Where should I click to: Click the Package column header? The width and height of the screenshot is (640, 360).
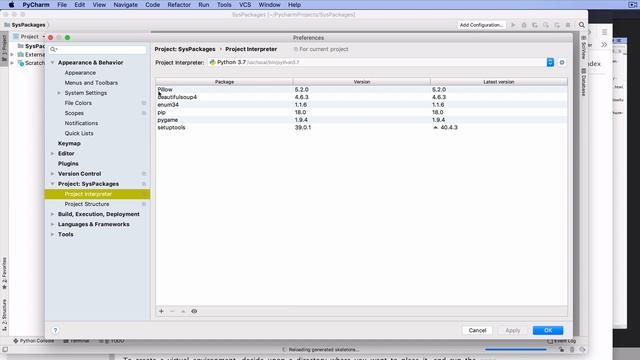click(224, 82)
